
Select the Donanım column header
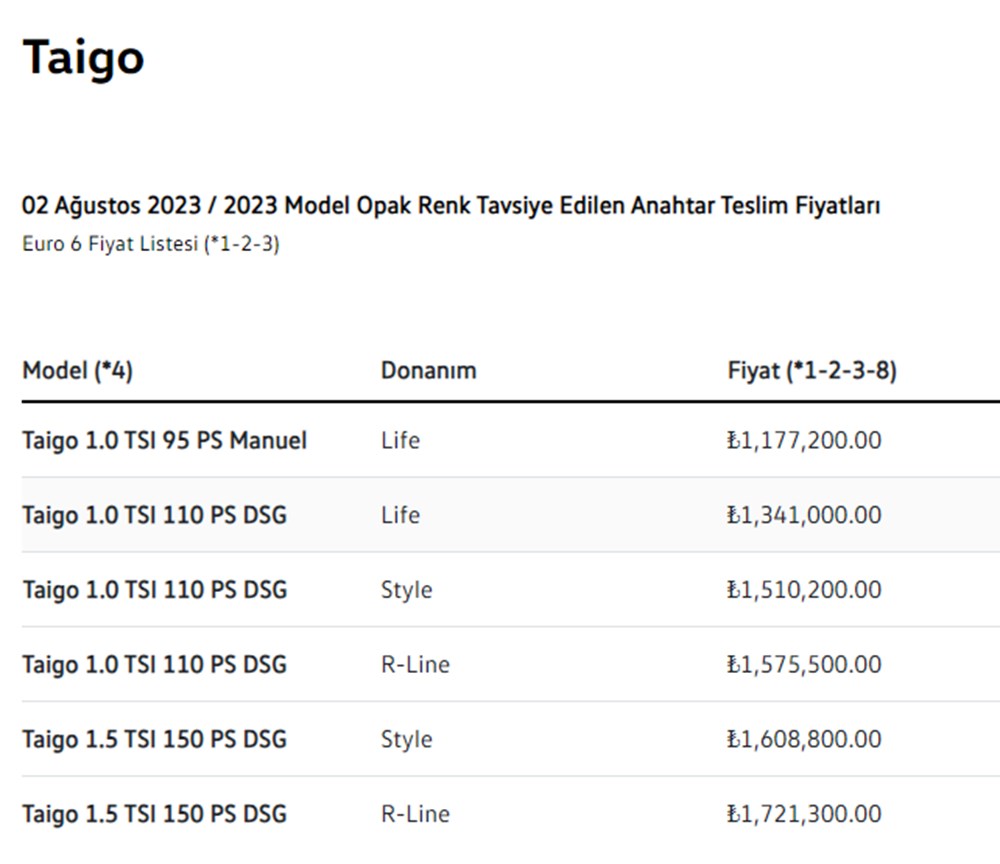pyautogui.click(x=428, y=371)
